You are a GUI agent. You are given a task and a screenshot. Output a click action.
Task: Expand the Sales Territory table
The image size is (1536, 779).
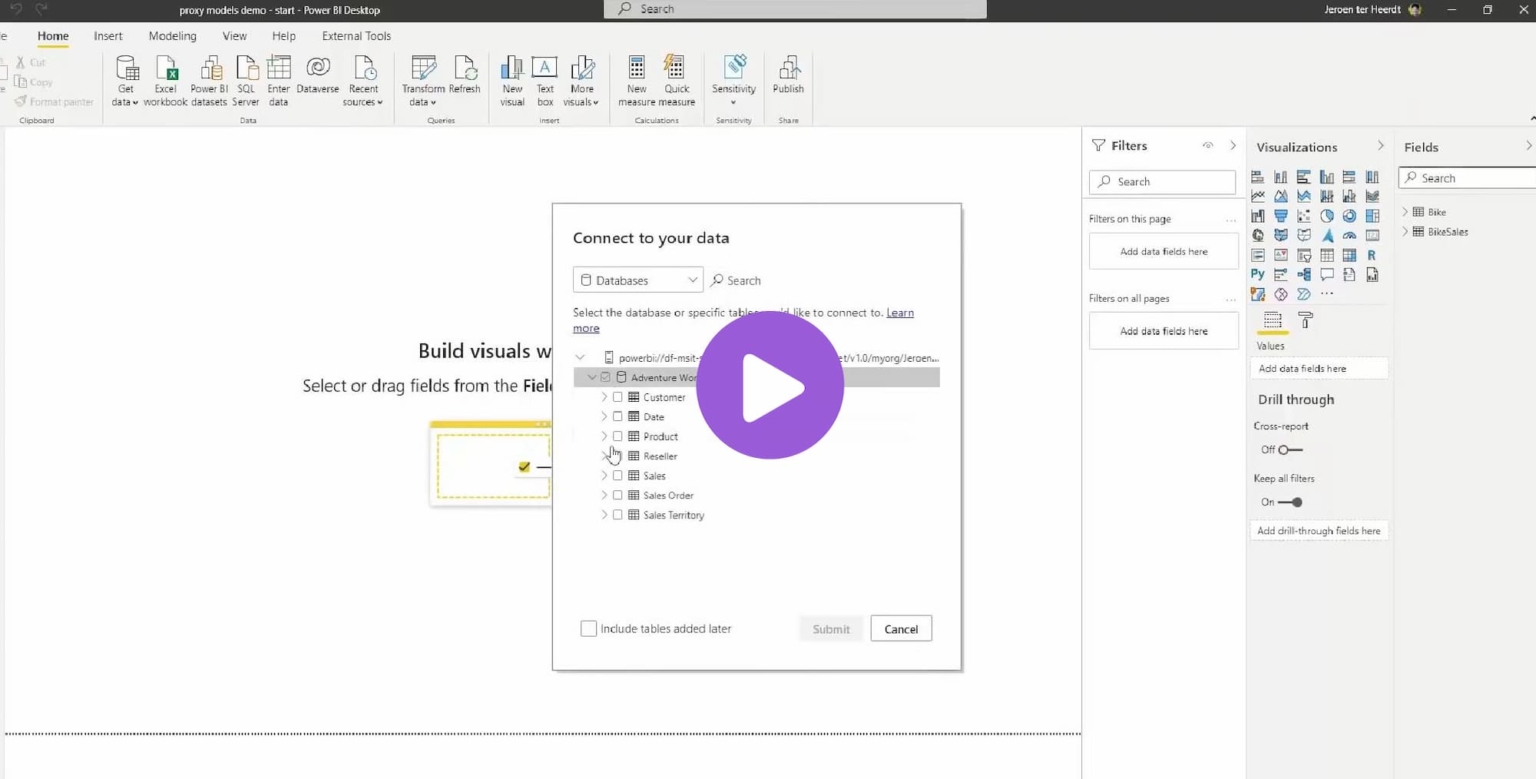coord(603,515)
